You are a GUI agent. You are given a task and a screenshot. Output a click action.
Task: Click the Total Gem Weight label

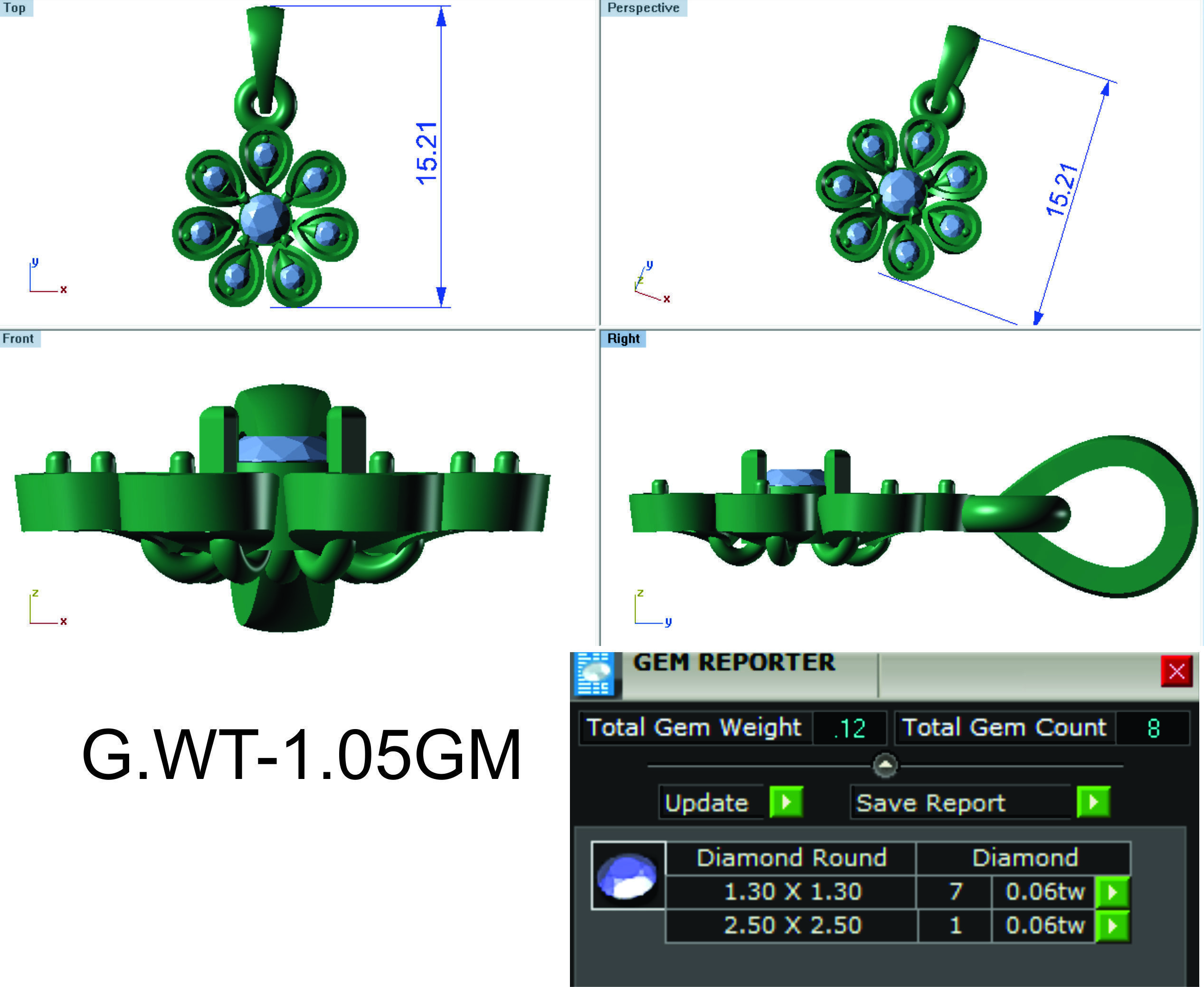tap(694, 728)
